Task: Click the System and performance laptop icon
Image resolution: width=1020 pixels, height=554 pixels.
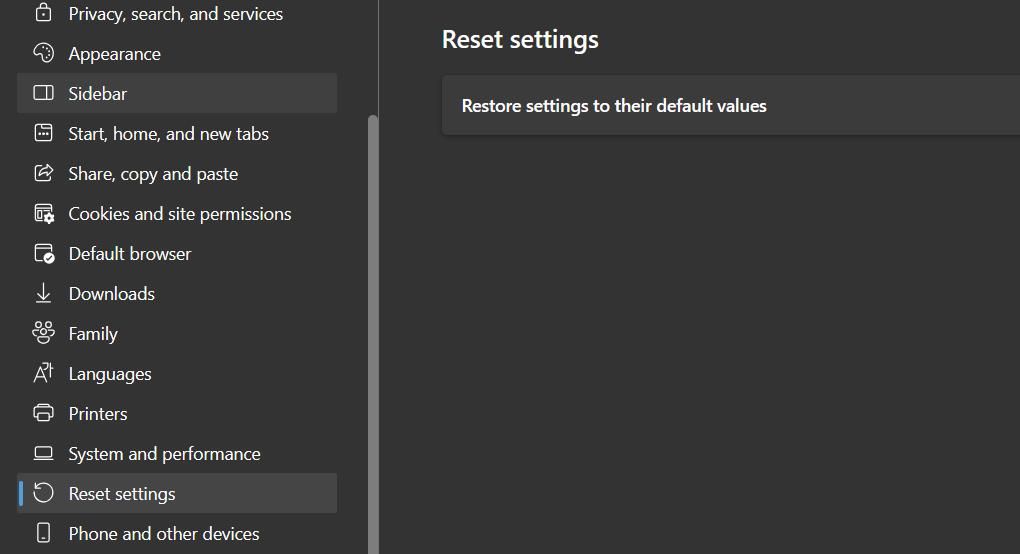Action: pyautogui.click(x=43, y=453)
